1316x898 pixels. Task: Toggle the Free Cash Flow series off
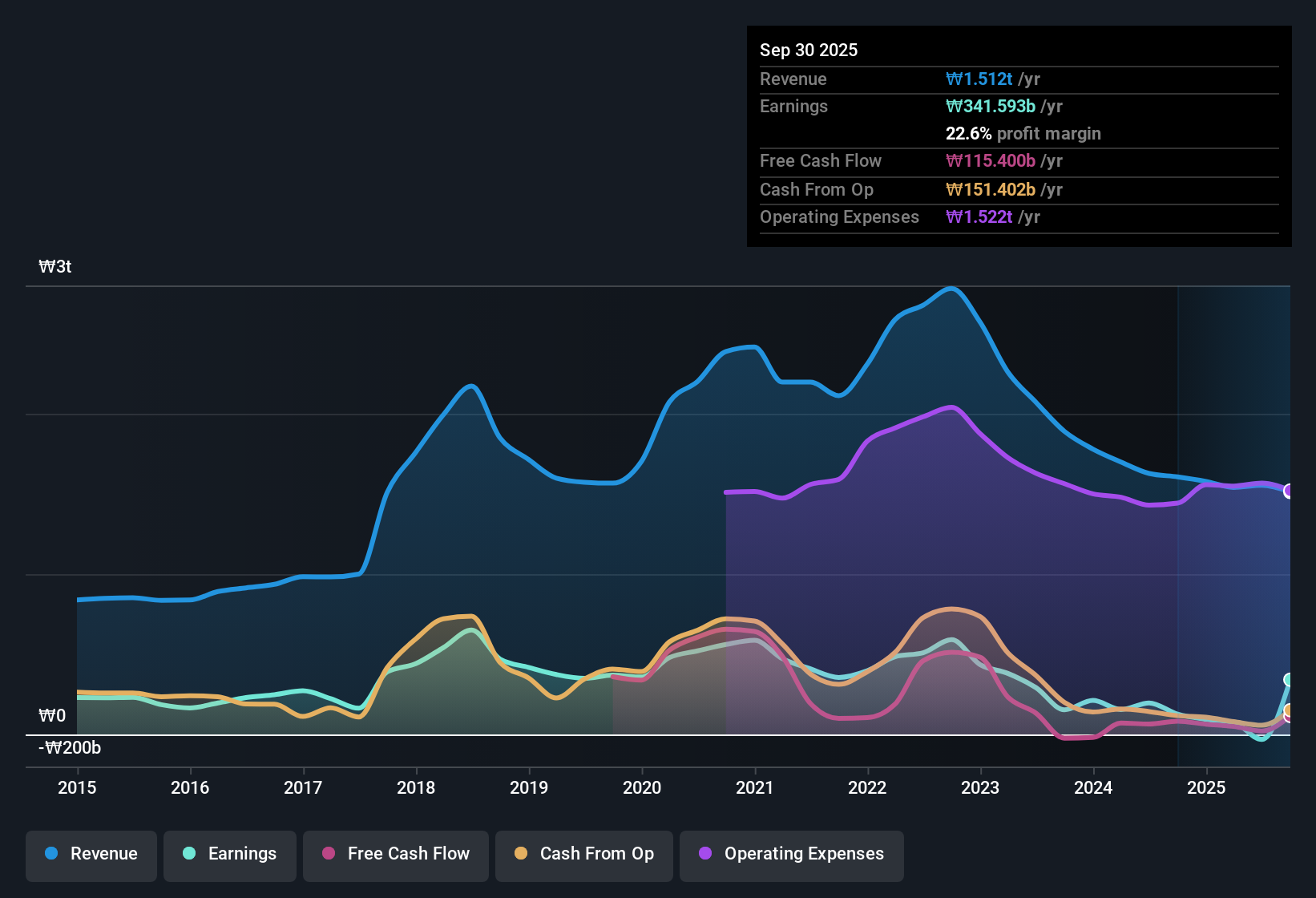[x=395, y=855]
